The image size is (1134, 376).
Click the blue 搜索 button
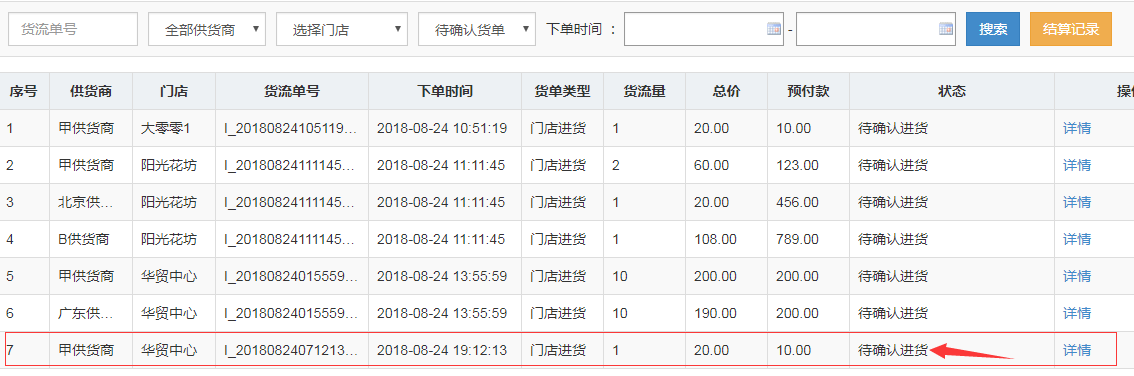tap(993, 29)
